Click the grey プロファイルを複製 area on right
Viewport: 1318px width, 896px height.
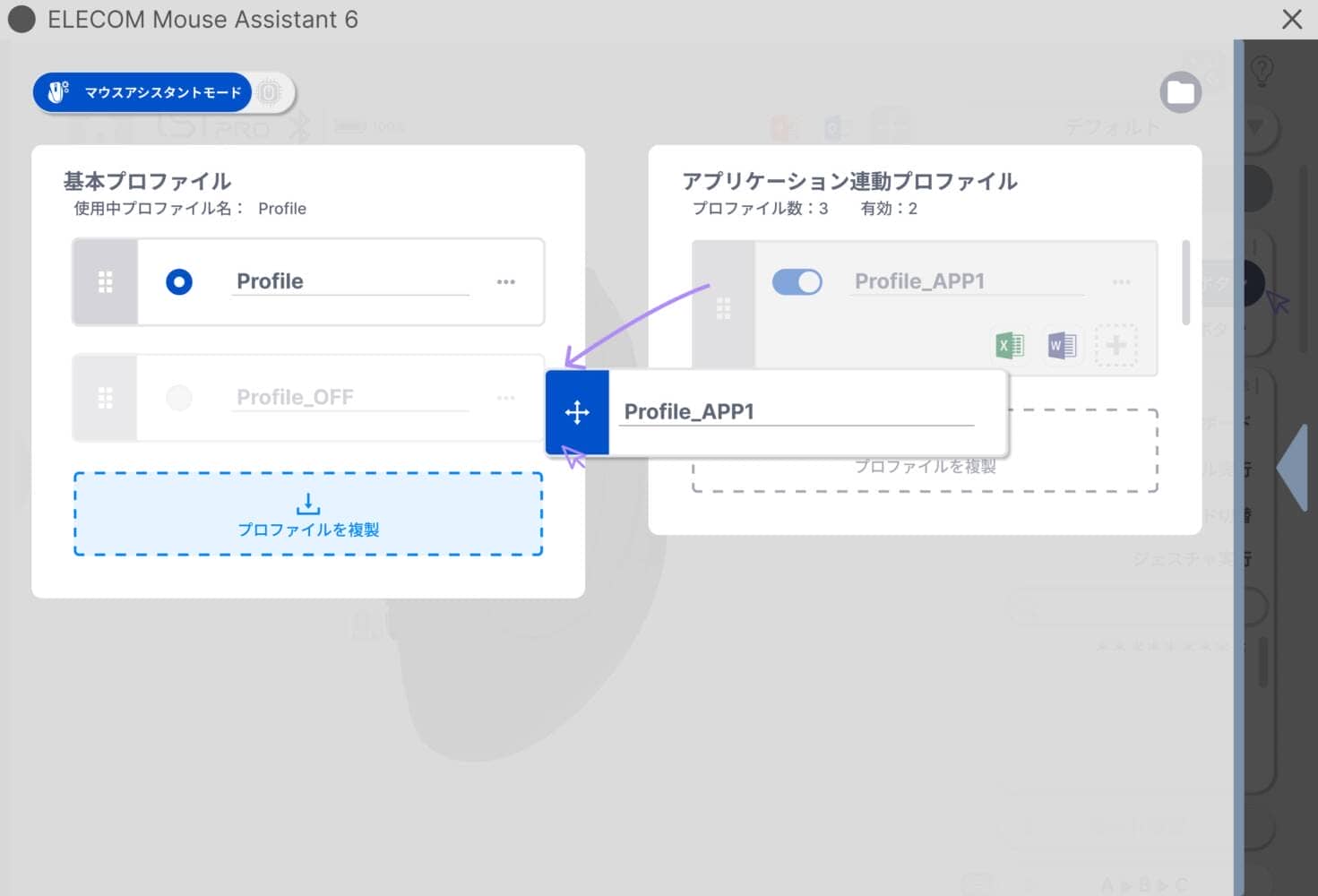tap(925, 451)
